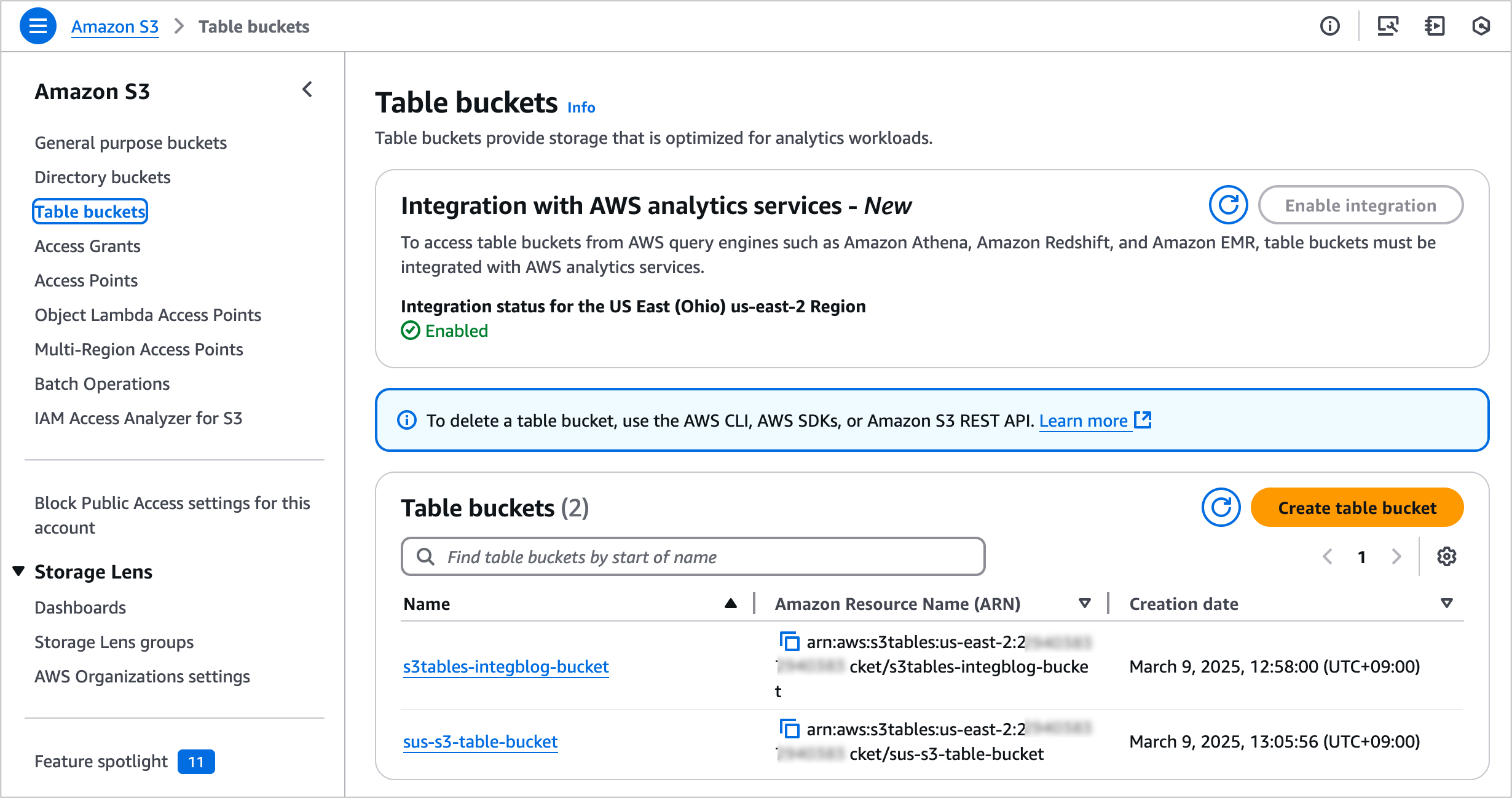The image size is (1512, 798).
Task: Open the table display preferences gear
Action: pos(1447,556)
